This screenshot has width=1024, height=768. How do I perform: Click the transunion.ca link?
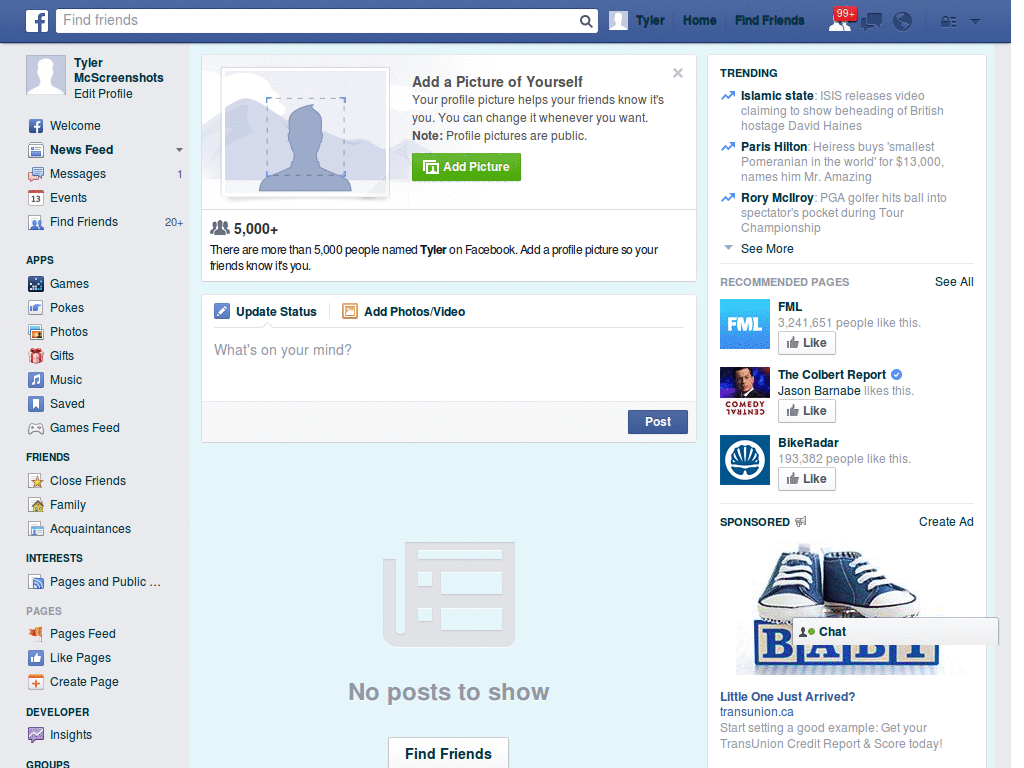756,712
